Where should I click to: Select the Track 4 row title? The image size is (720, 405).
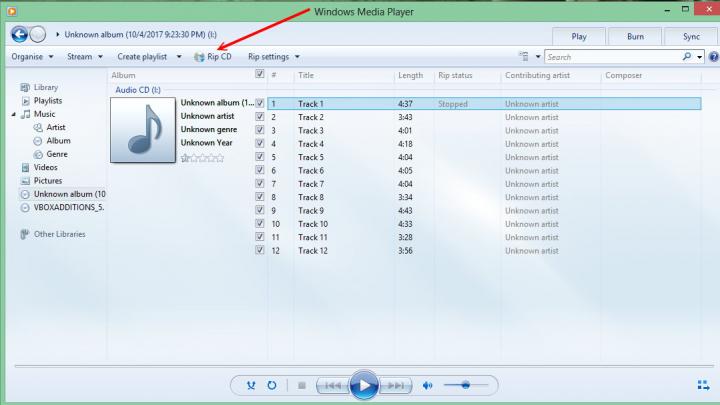pyautogui.click(x=311, y=144)
